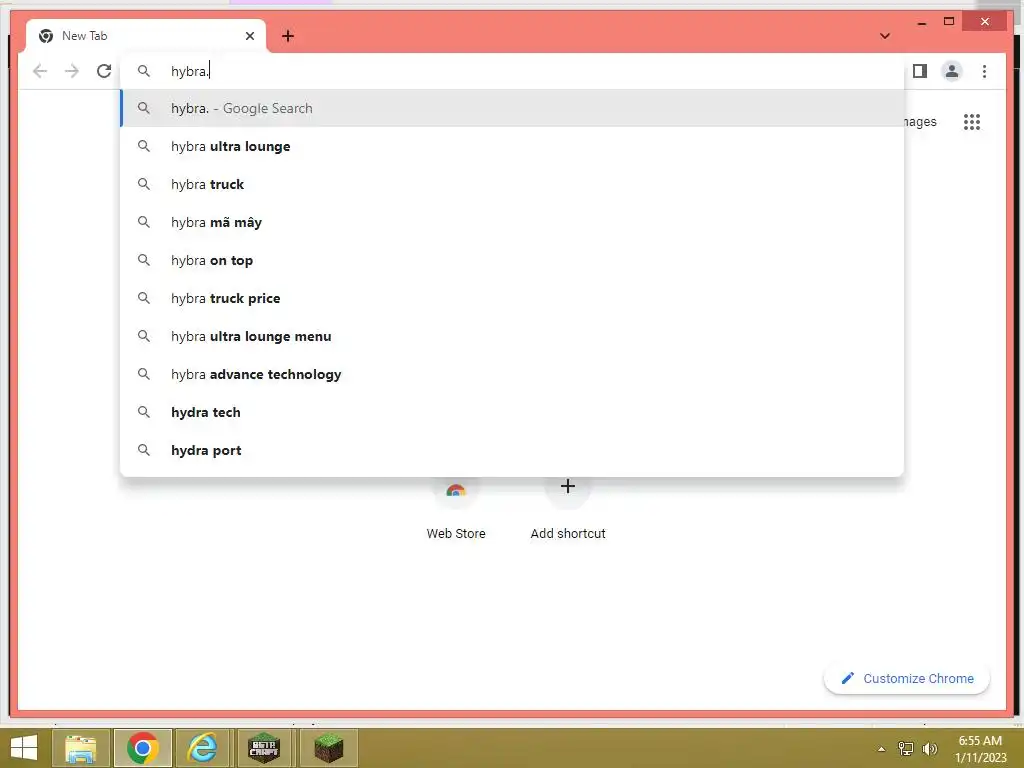The image size is (1024, 768).
Task: Click the browser back arrow
Action: (40, 71)
